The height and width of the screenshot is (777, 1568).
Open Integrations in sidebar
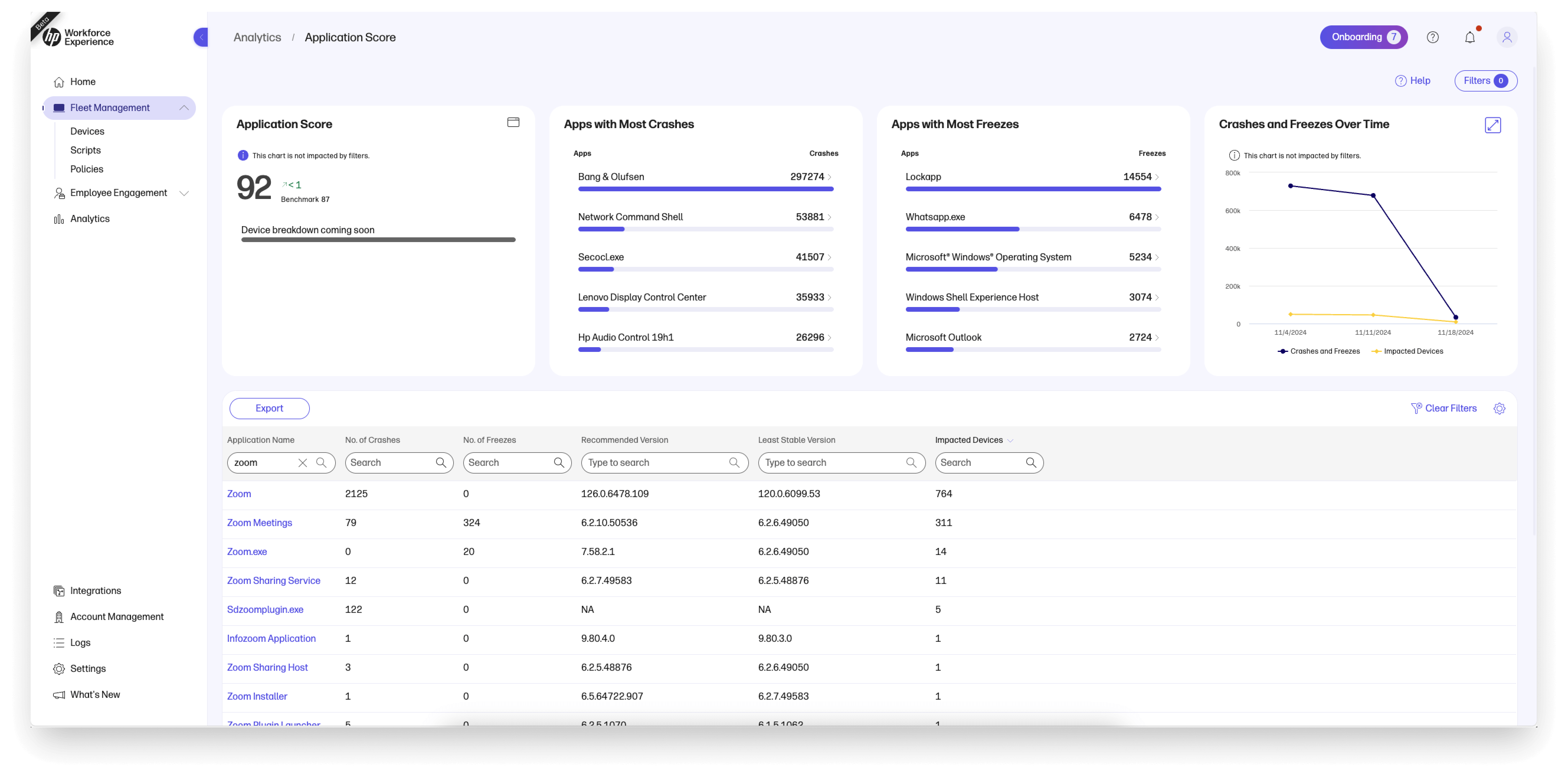pyautogui.click(x=96, y=591)
